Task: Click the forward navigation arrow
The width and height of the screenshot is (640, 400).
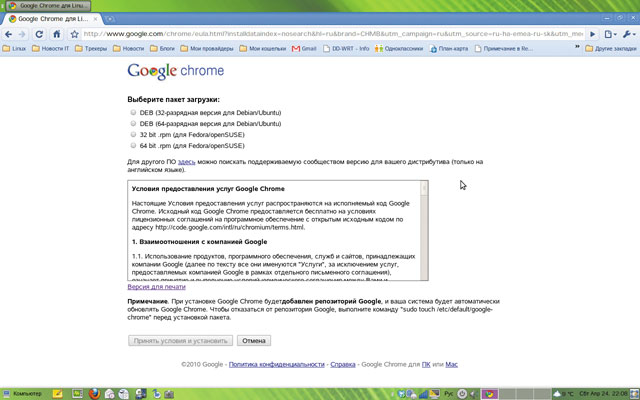Action: [22, 34]
